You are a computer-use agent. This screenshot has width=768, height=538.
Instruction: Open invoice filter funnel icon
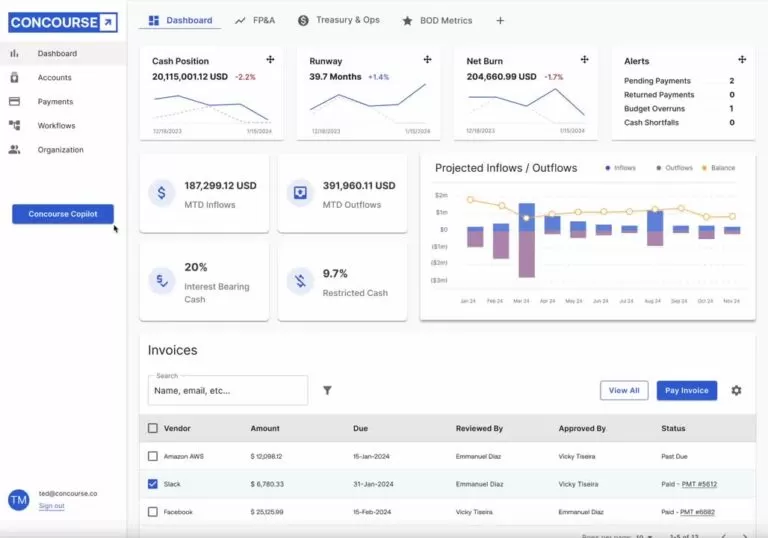327,391
